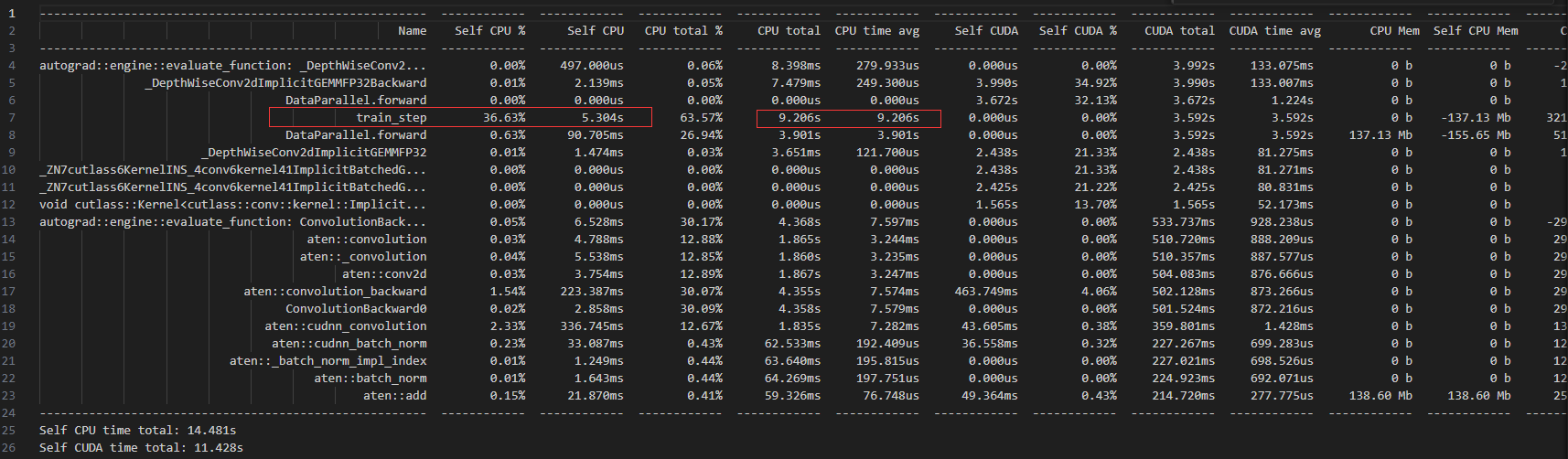Click the 'aten::cudnn_convolution' row name
This screenshot has width=1568, height=459.
[x=346, y=326]
